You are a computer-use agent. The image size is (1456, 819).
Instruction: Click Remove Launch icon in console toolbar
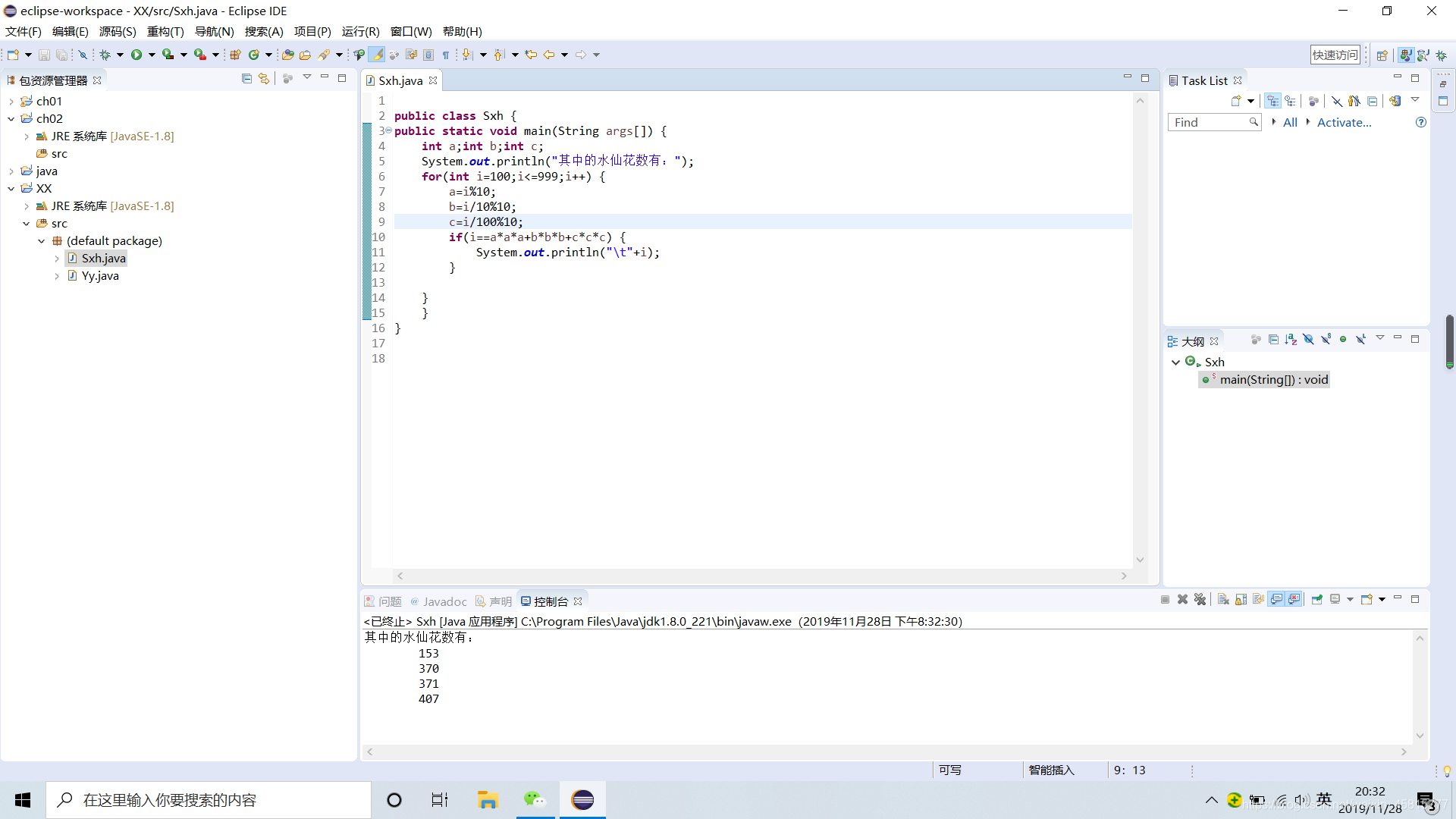[x=1182, y=599]
